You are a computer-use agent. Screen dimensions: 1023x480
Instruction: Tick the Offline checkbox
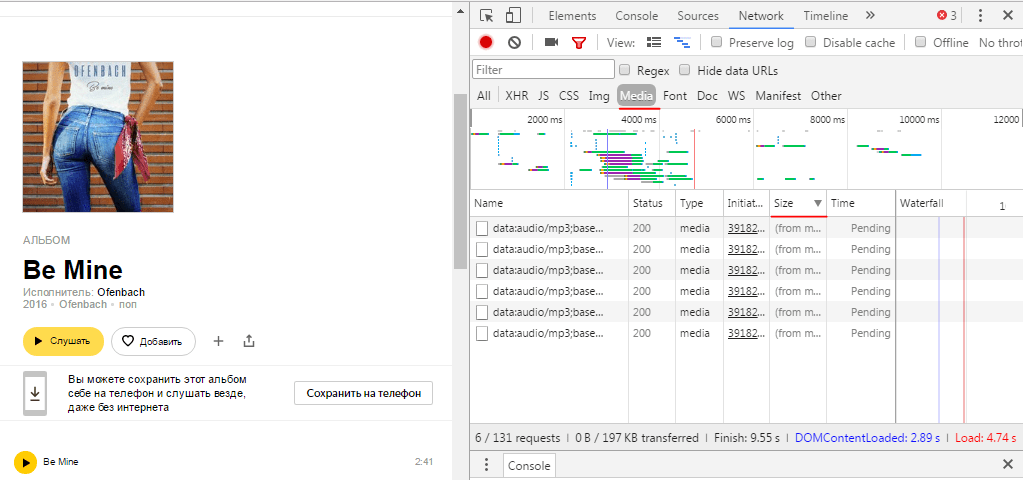pos(921,42)
